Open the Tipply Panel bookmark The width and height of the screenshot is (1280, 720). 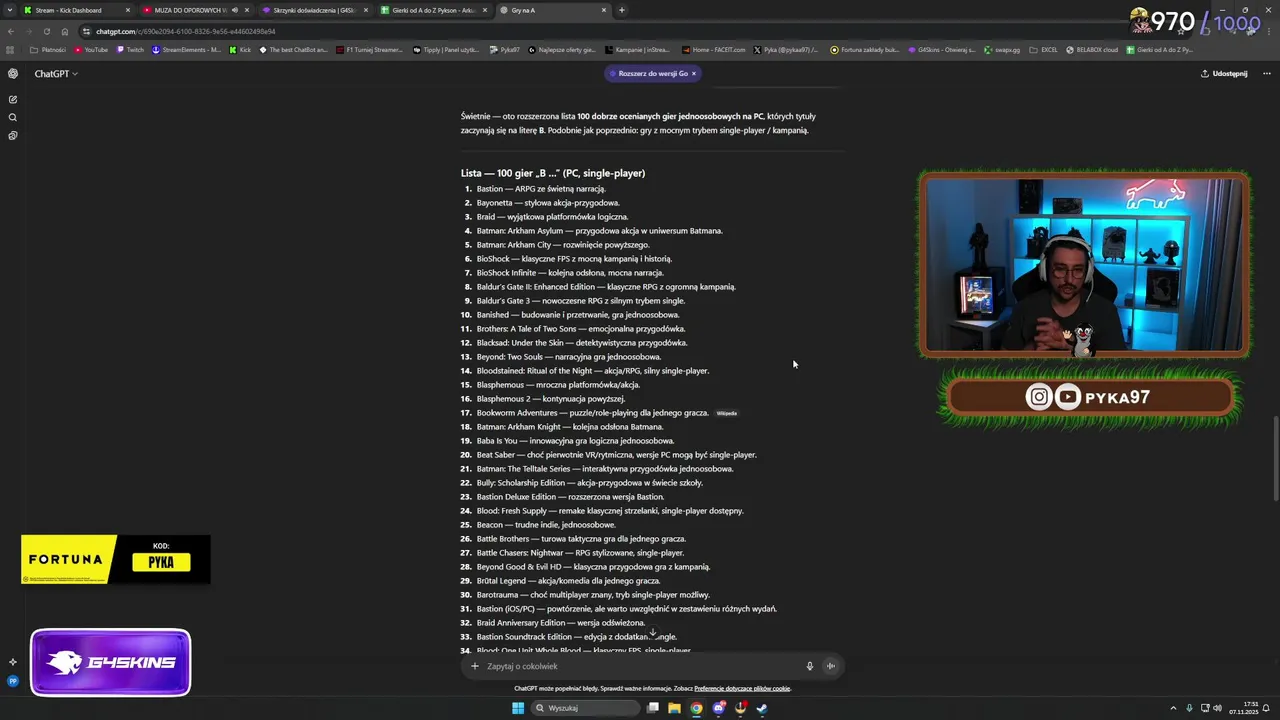pos(446,49)
